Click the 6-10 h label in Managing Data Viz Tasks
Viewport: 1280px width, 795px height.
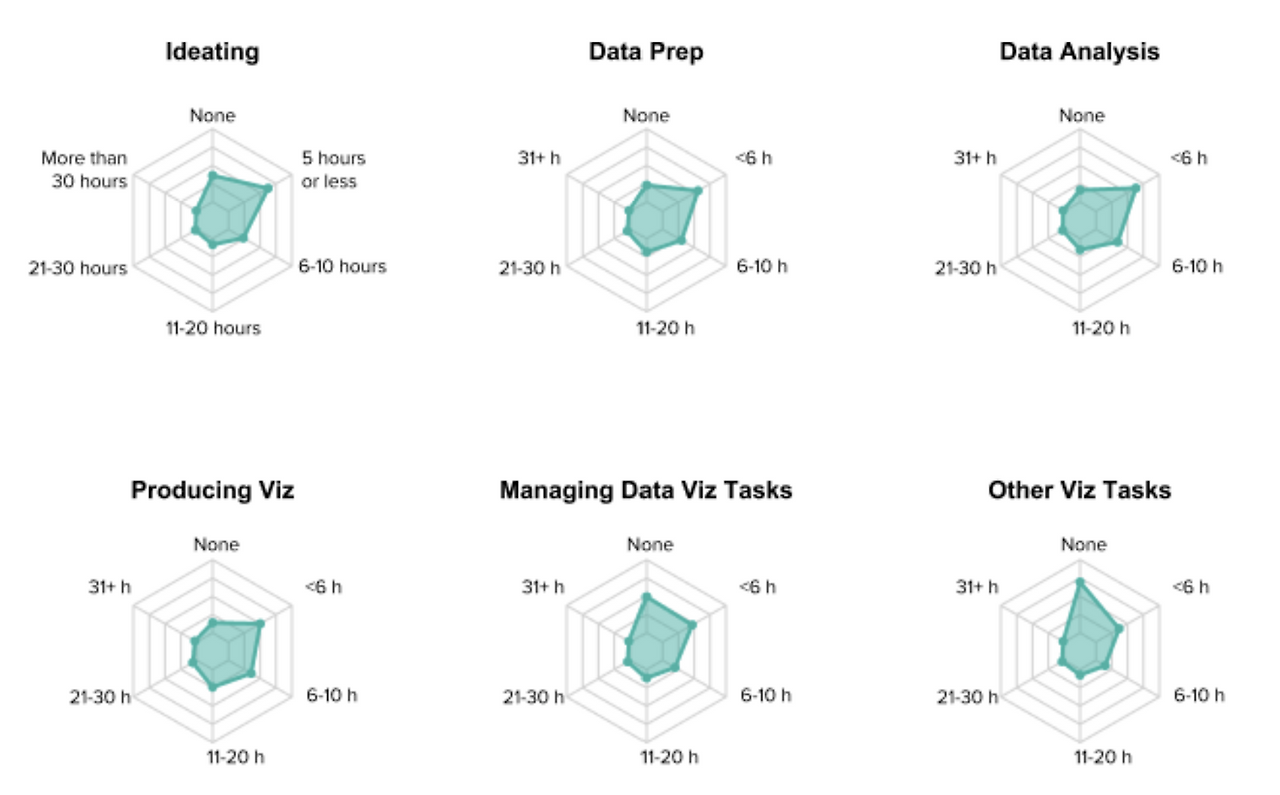[x=766, y=695]
